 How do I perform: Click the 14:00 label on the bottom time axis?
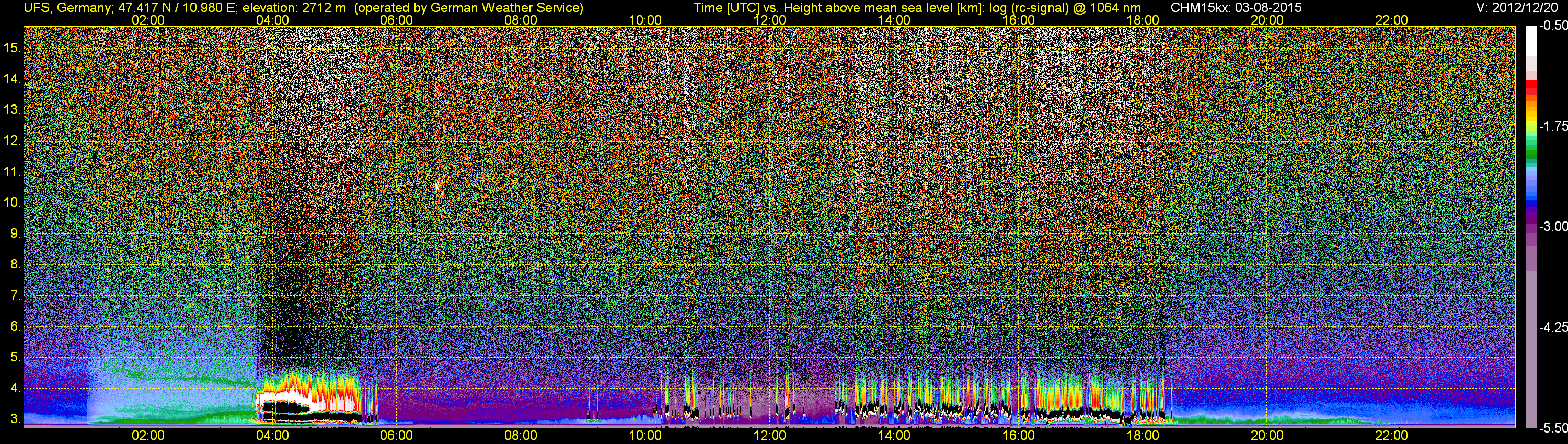point(894,436)
